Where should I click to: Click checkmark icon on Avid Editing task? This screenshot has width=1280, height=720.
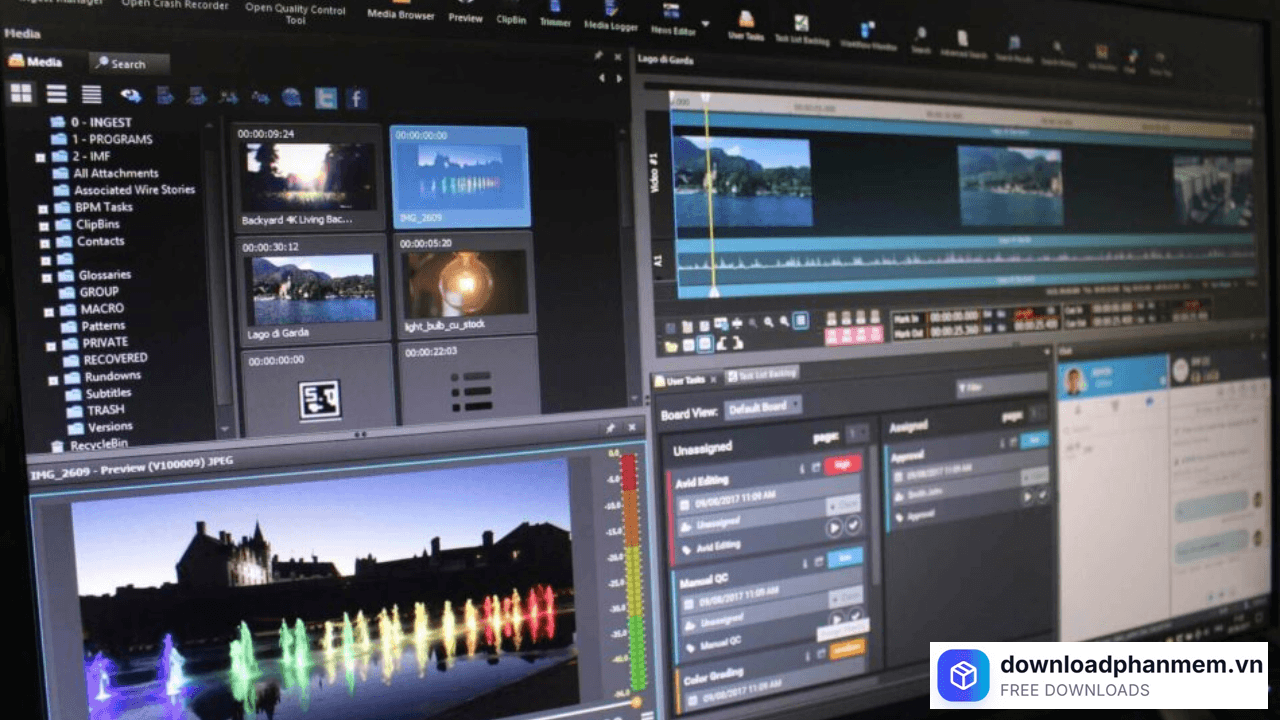(853, 526)
